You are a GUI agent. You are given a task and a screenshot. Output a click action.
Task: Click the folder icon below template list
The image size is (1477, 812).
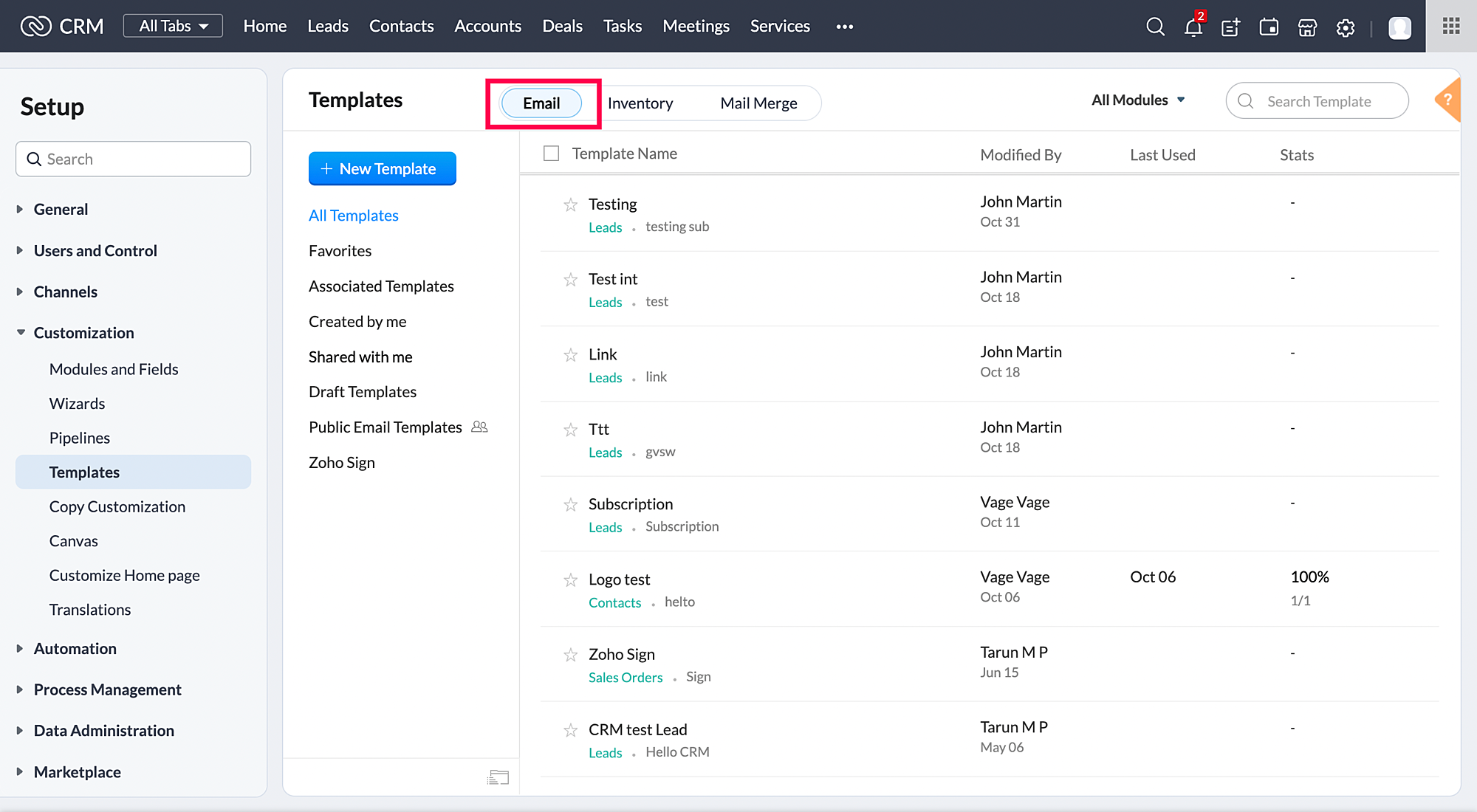pos(498,777)
